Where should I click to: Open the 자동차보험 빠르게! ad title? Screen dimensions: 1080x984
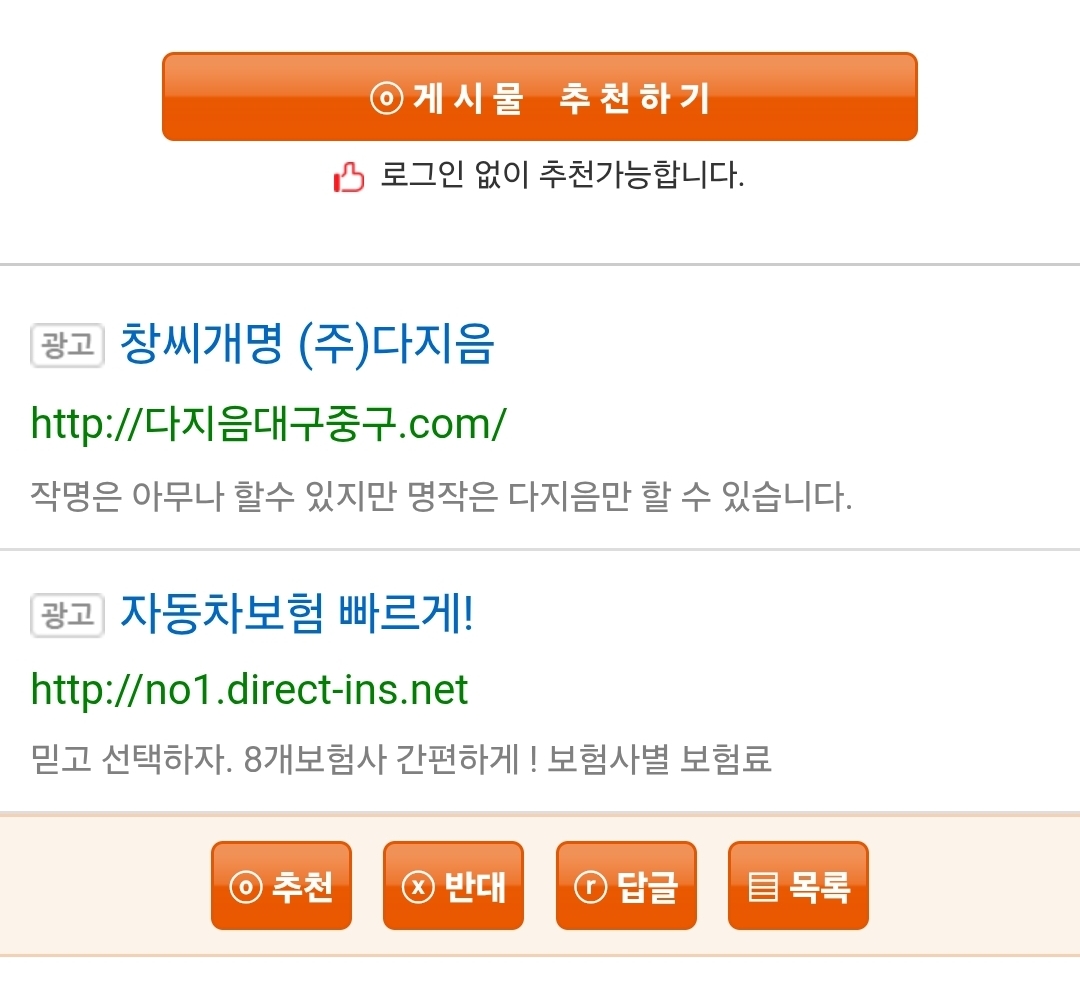click(296, 613)
